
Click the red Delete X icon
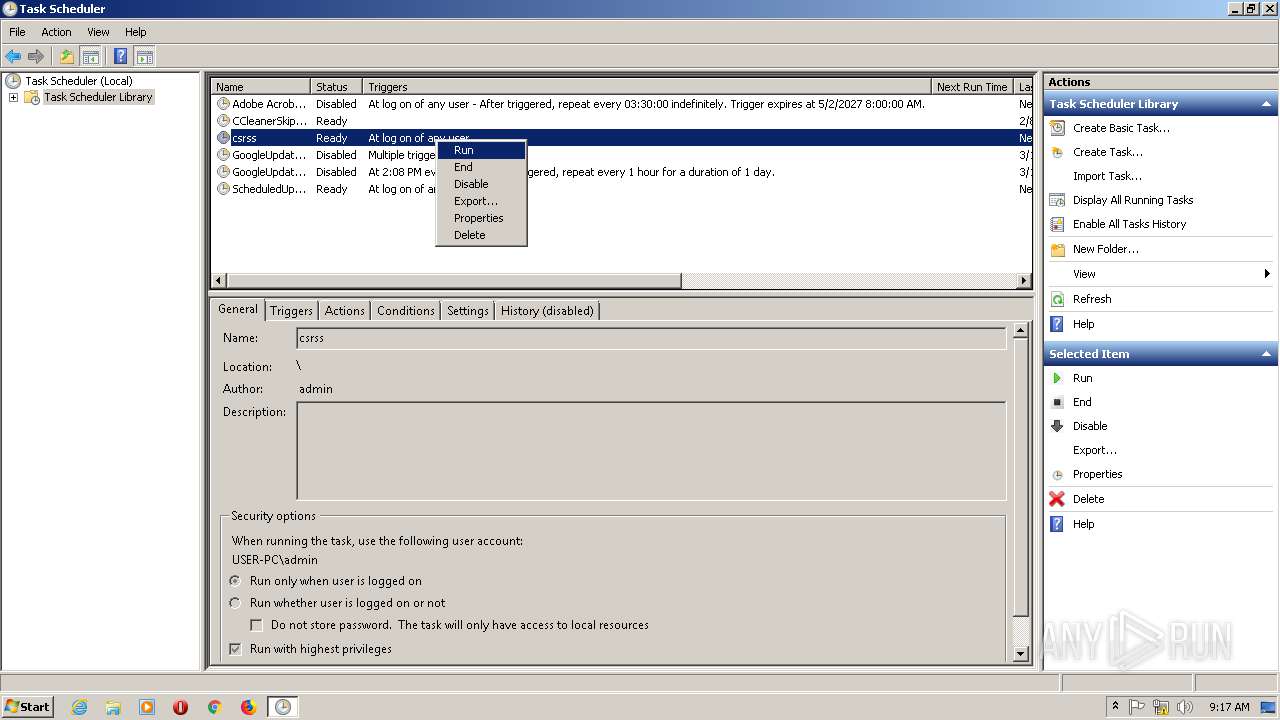coord(1057,499)
